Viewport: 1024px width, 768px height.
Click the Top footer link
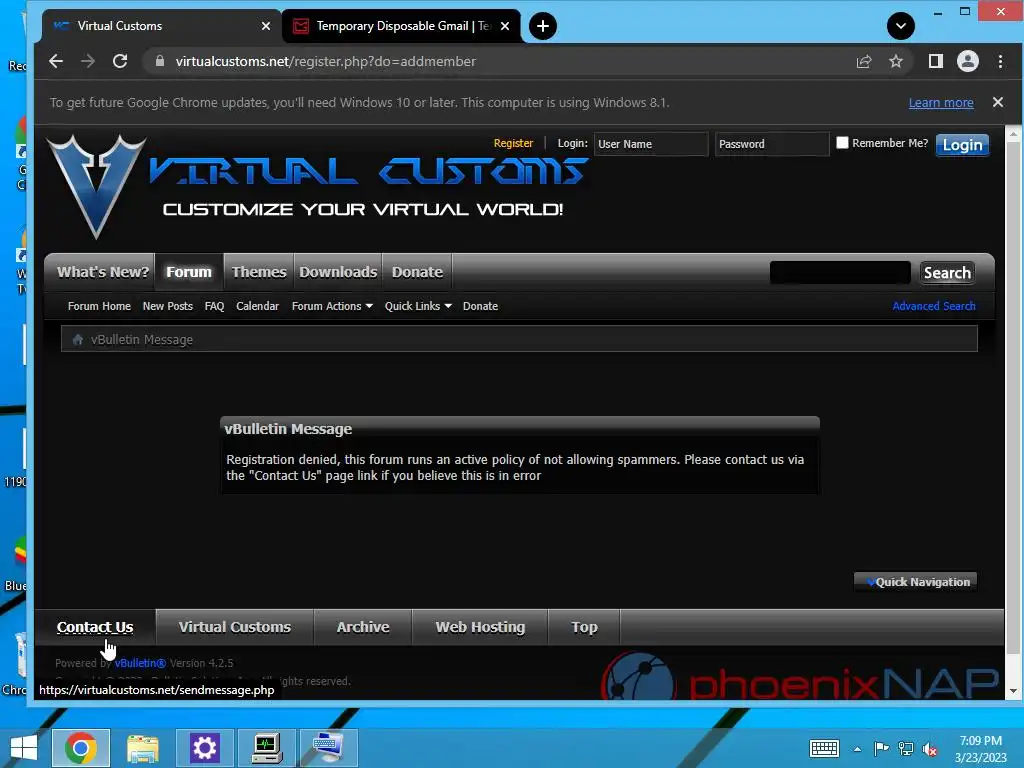[x=584, y=627]
